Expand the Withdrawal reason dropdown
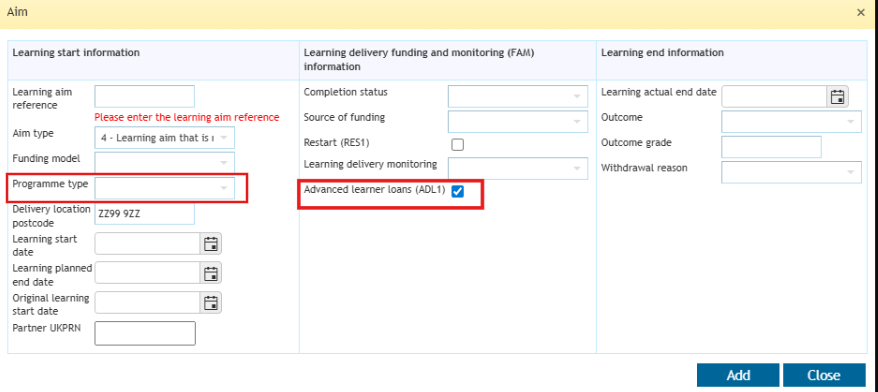The image size is (878, 392). click(x=791, y=172)
